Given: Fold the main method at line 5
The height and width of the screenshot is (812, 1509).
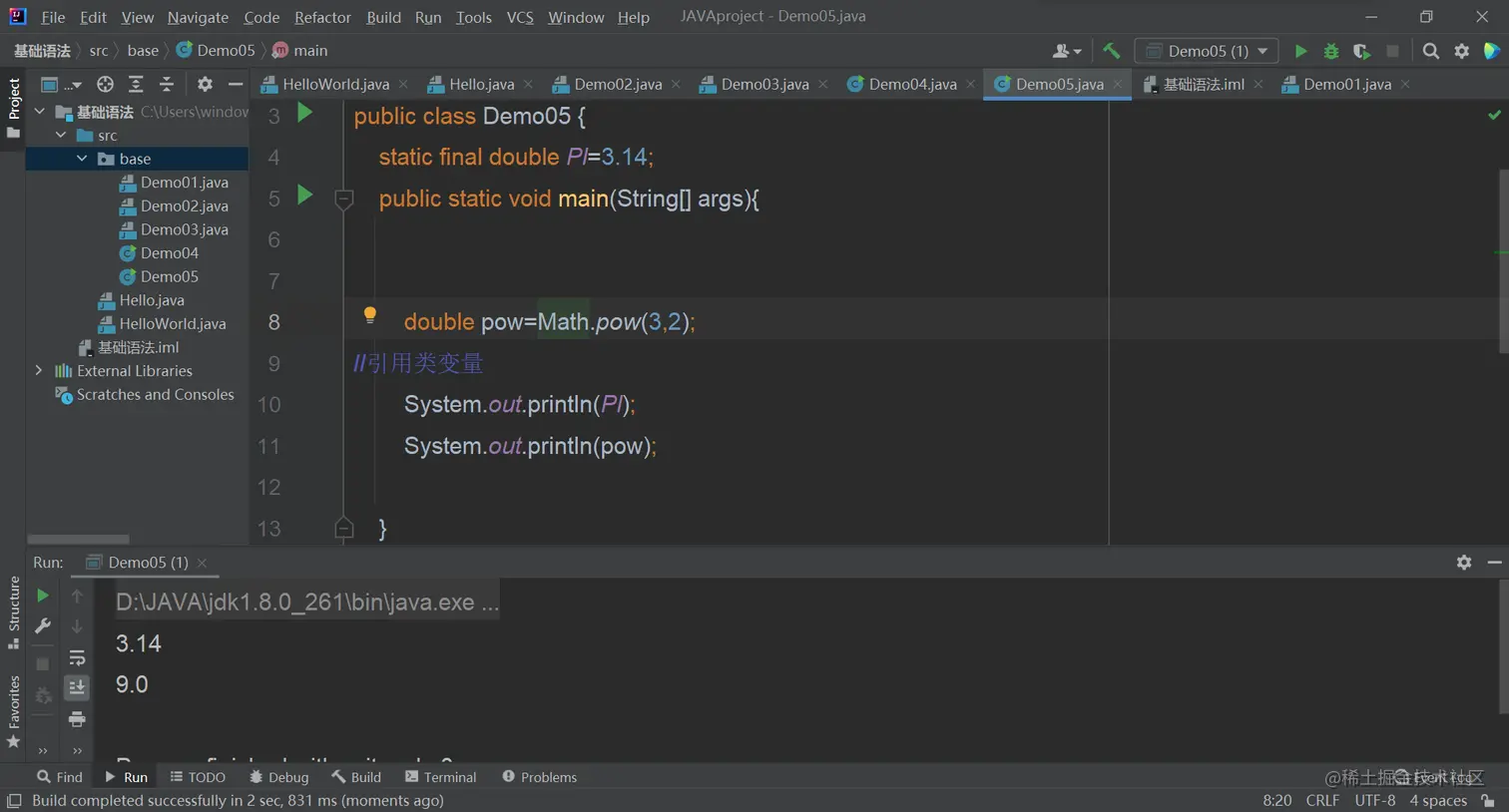Looking at the screenshot, I should point(344,199).
